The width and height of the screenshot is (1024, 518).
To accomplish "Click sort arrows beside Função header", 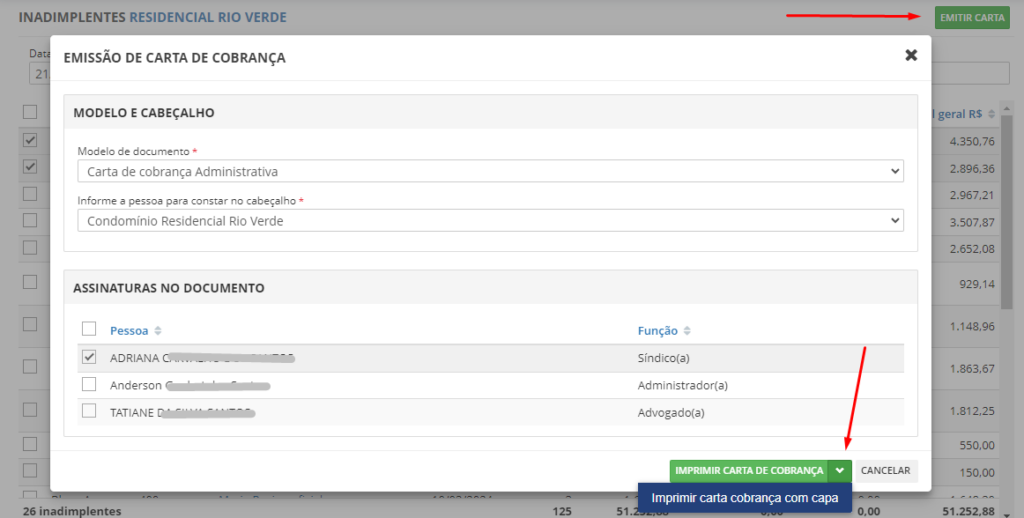I will [x=686, y=331].
